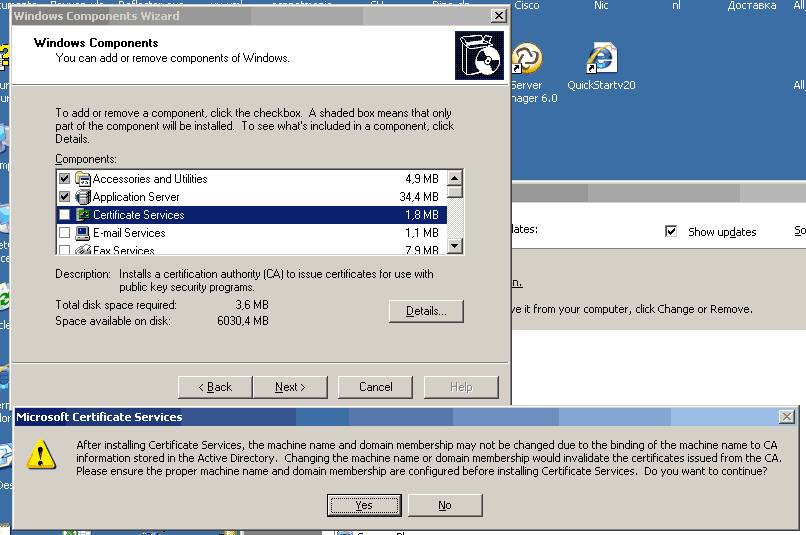Click the Доставка desktop item label
Screen dimensions: 806x535
(x=752, y=6)
